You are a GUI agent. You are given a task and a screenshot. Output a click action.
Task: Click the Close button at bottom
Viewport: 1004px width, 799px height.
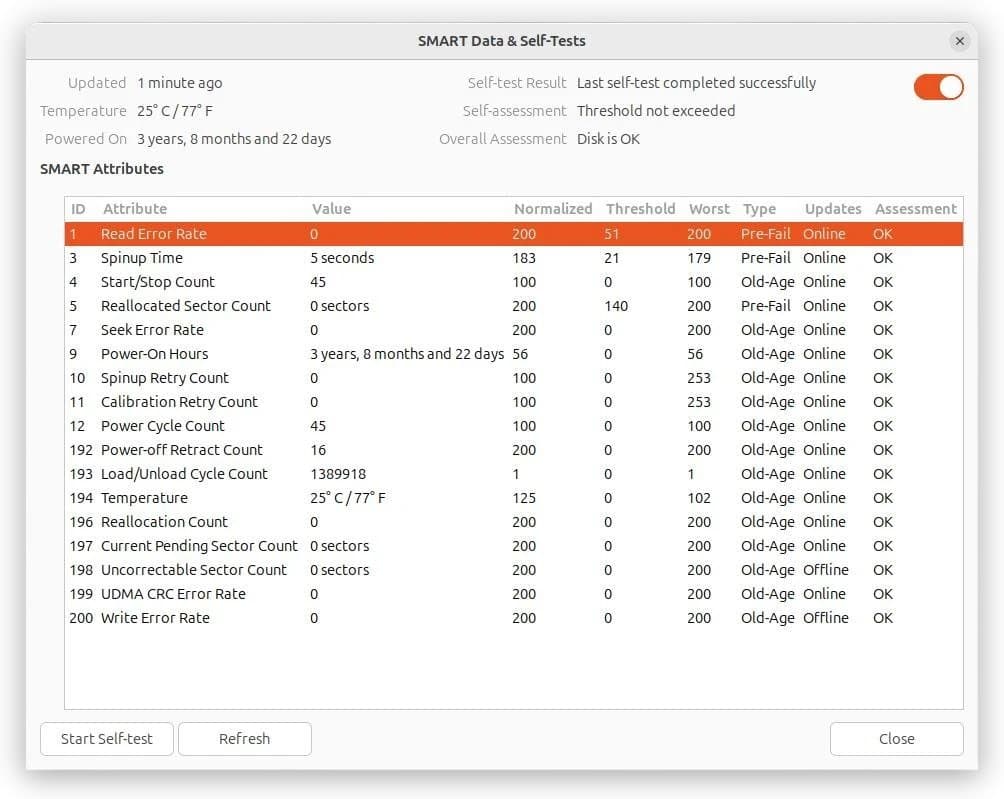[x=896, y=739]
